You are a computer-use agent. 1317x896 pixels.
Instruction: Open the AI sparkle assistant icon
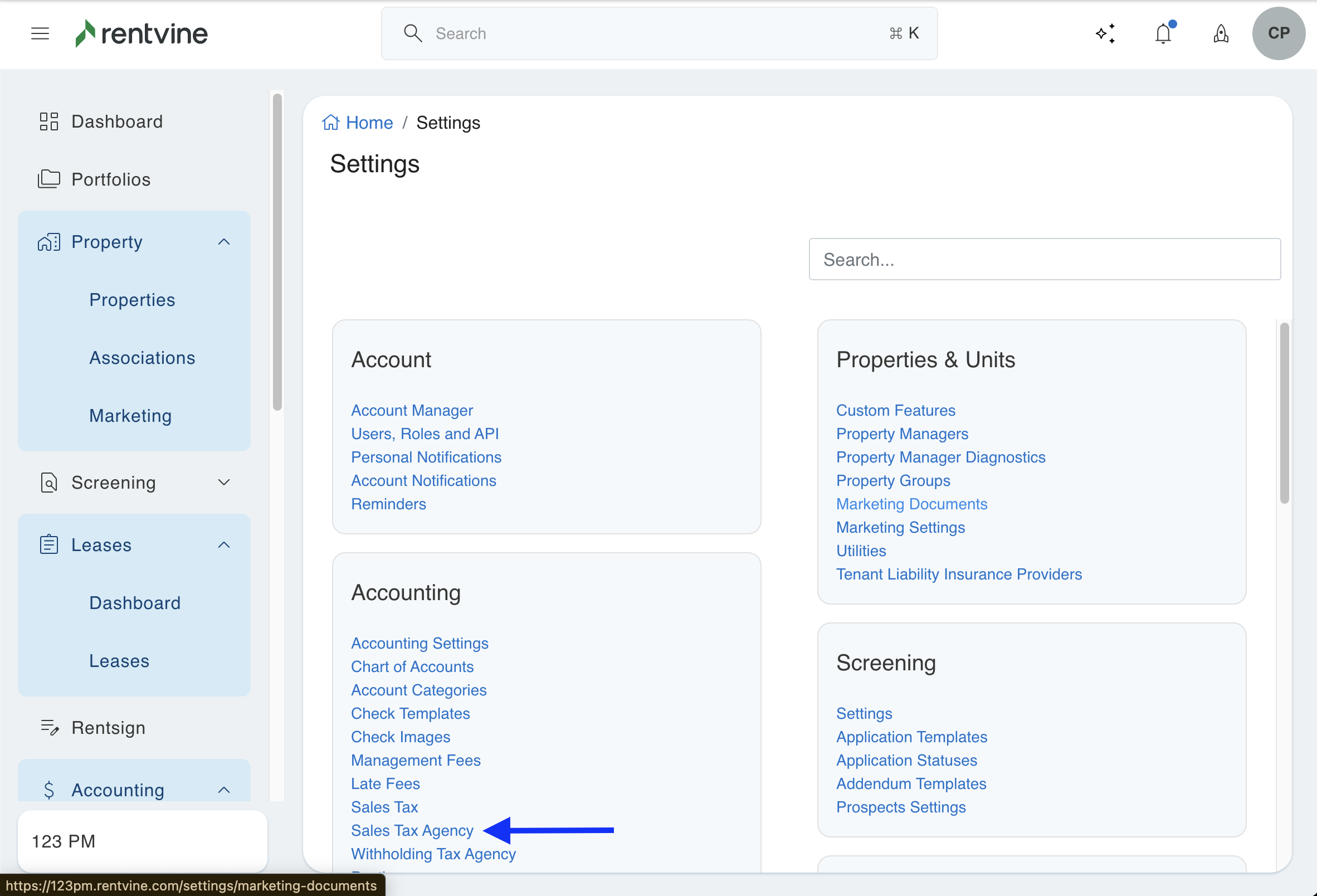pos(1105,33)
